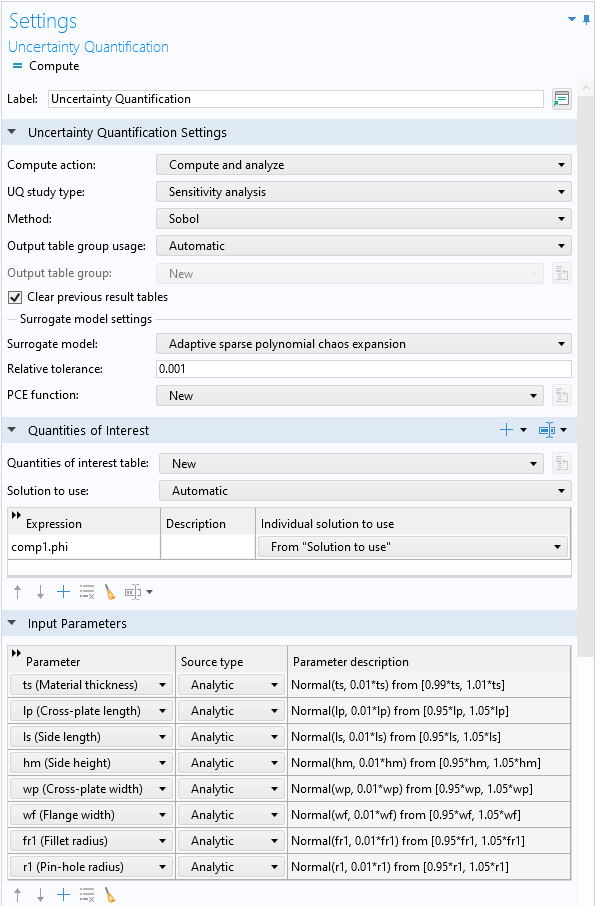
Task: Click delete row icon under quantities table
Action: tap(87, 592)
